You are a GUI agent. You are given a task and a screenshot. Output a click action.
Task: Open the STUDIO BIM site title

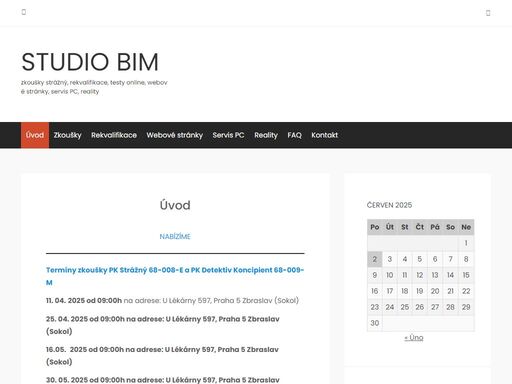click(90, 62)
